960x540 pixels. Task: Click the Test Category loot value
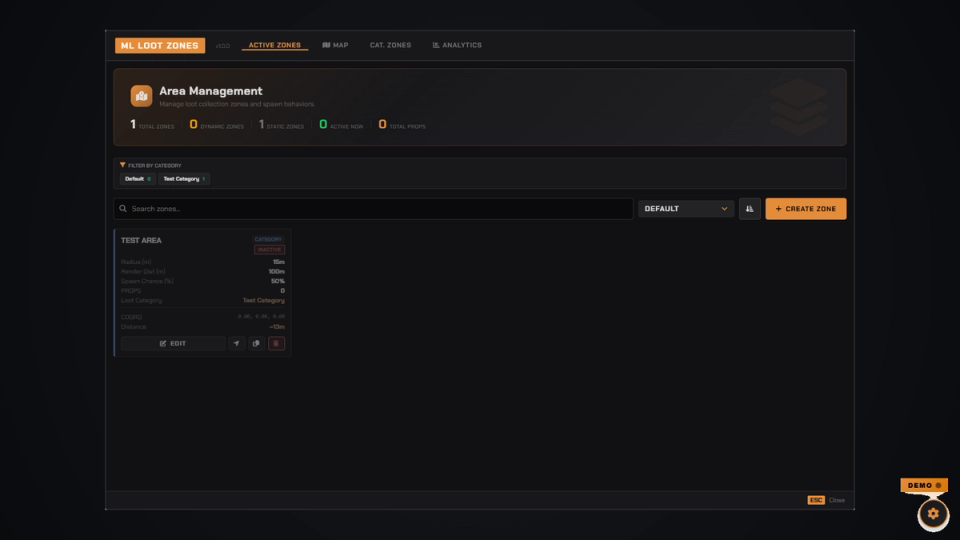pyautogui.click(x=263, y=301)
